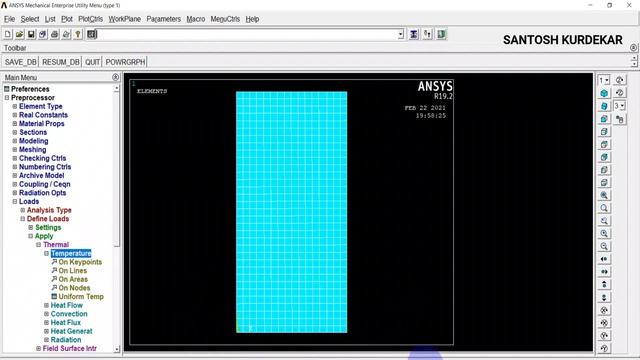
Task: Click Main Menu scrollbar up arrow
Action: (x=117, y=88)
